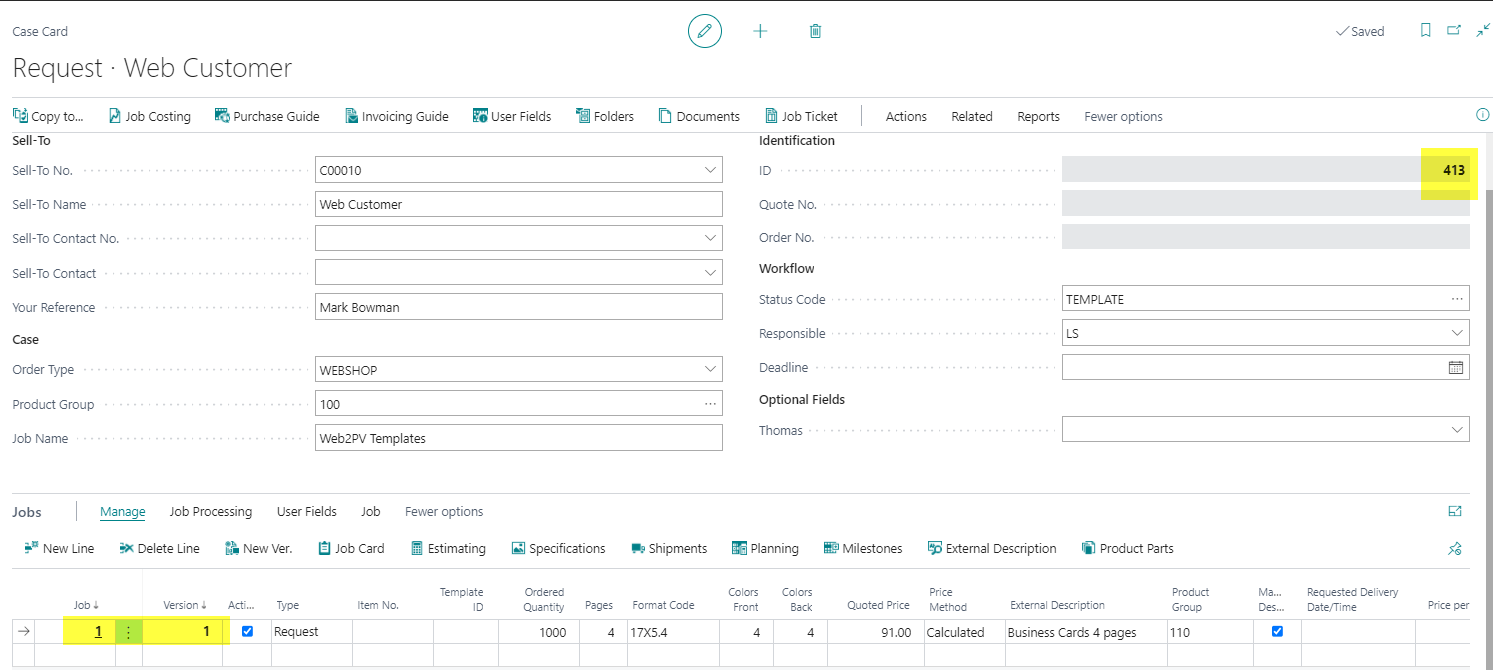Open the Copy to... action
This screenshot has height=670, width=1493.
pyautogui.click(x=48, y=116)
